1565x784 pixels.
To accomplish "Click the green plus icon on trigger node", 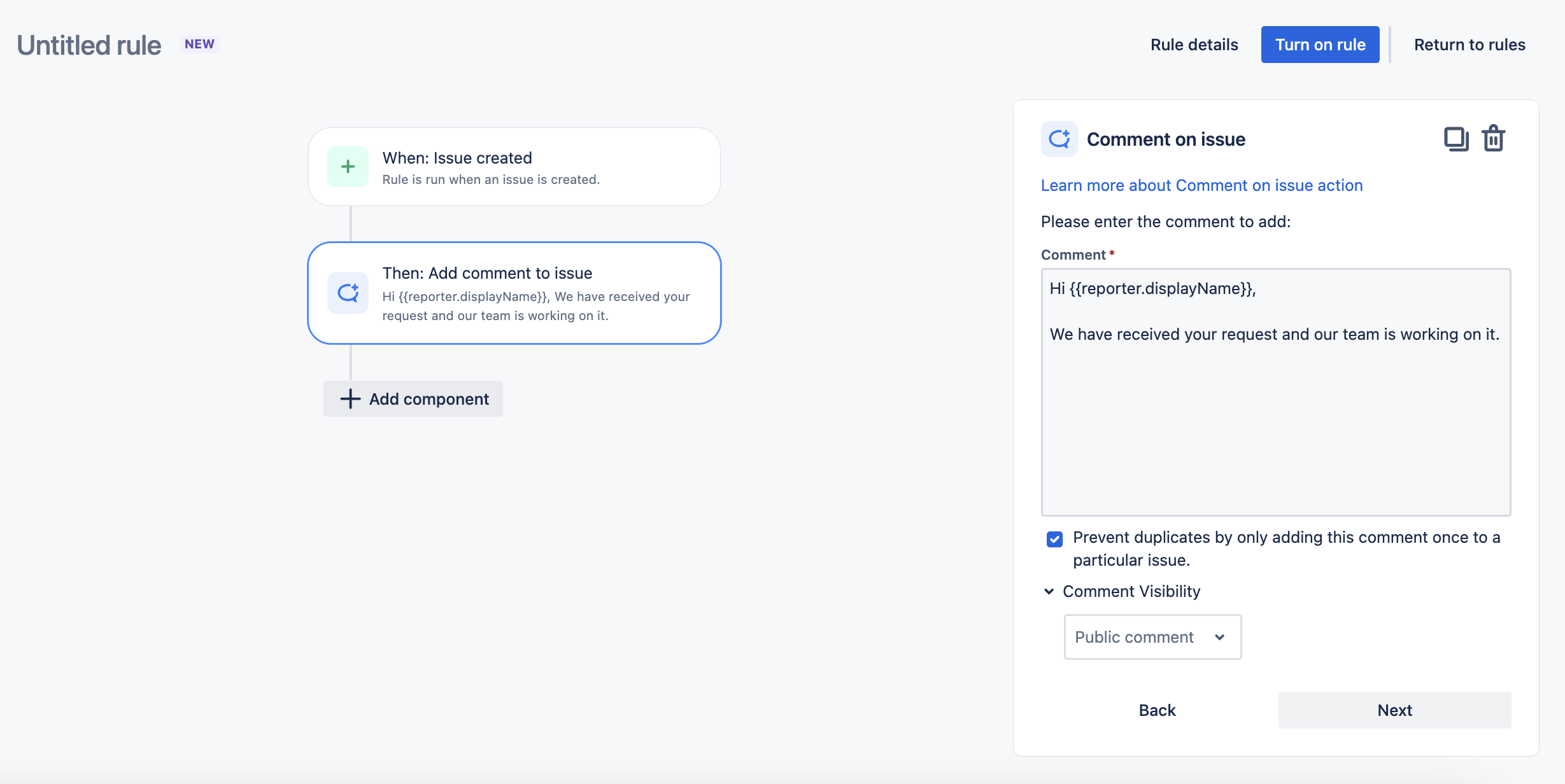I will pos(348,166).
